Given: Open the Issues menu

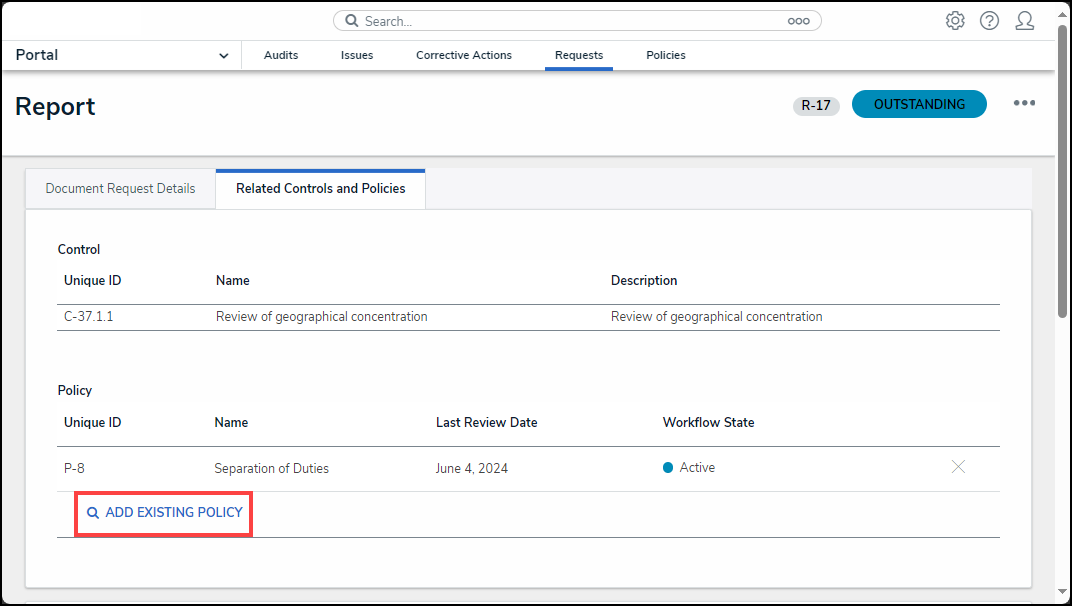Looking at the screenshot, I should (x=357, y=56).
